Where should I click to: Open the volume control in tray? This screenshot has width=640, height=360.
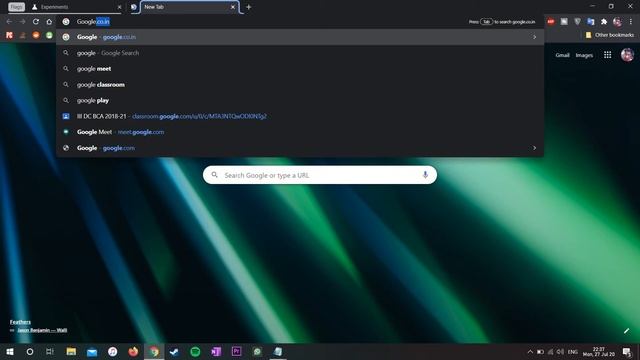tap(560, 352)
